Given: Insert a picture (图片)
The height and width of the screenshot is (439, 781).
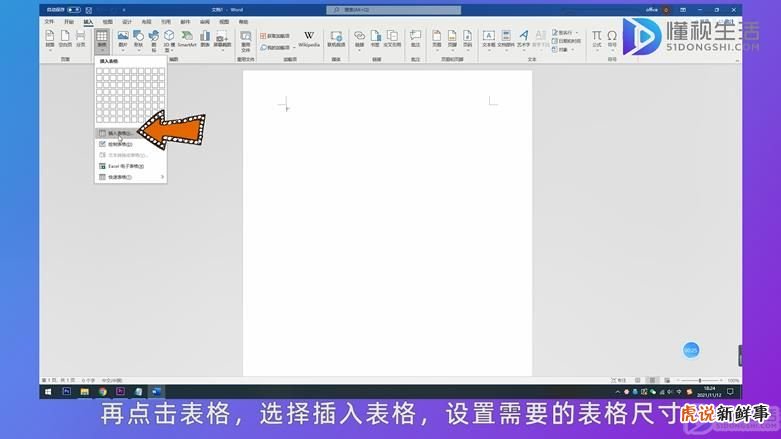Looking at the screenshot, I should [123, 40].
